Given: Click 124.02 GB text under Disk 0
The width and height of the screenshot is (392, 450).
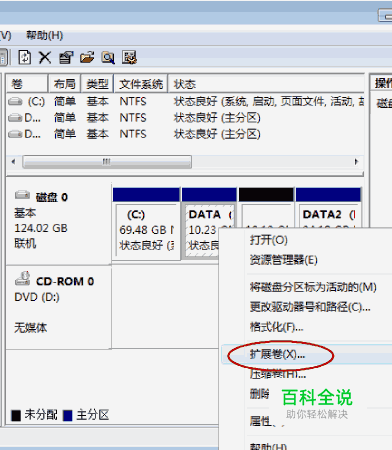Looking at the screenshot, I should click(x=41, y=228).
